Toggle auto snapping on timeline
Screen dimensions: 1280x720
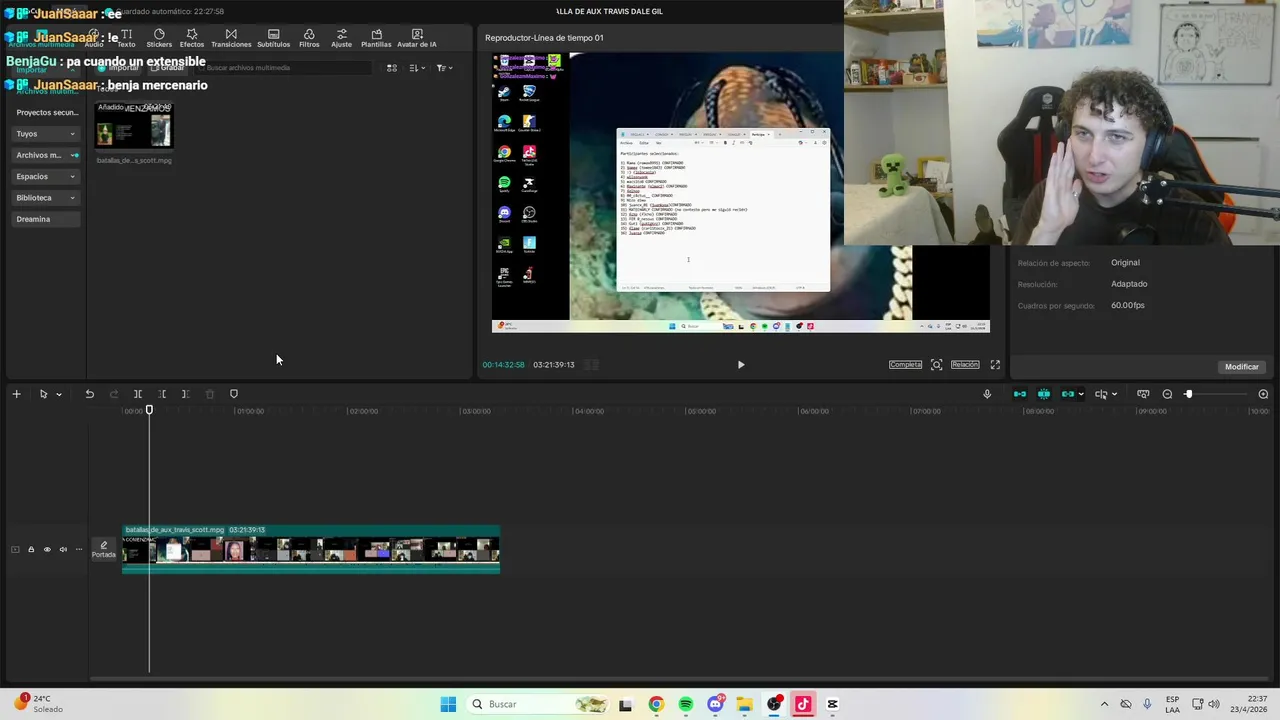tap(1044, 394)
